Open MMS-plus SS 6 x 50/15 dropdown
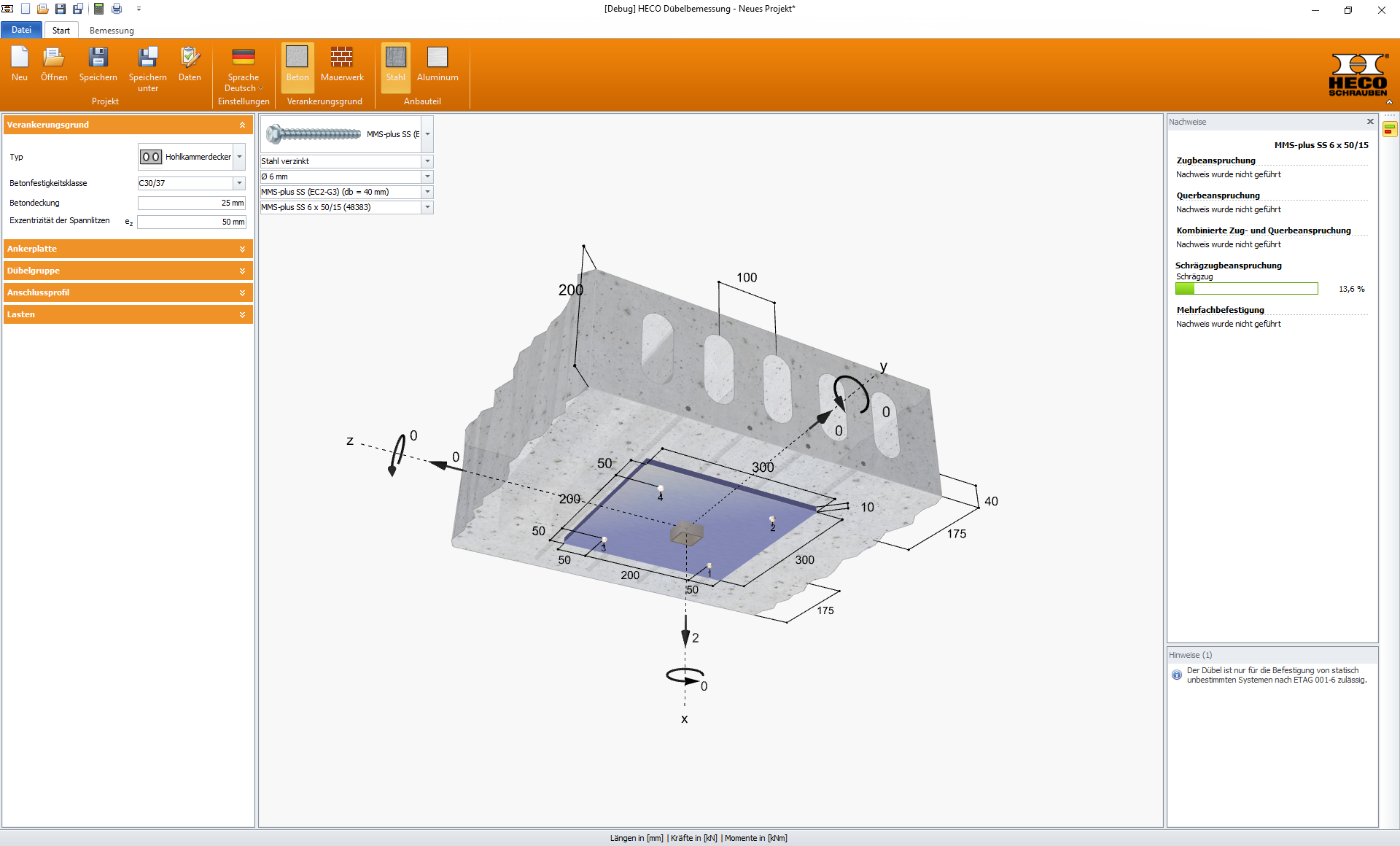This screenshot has height=846, width=1400. point(427,207)
